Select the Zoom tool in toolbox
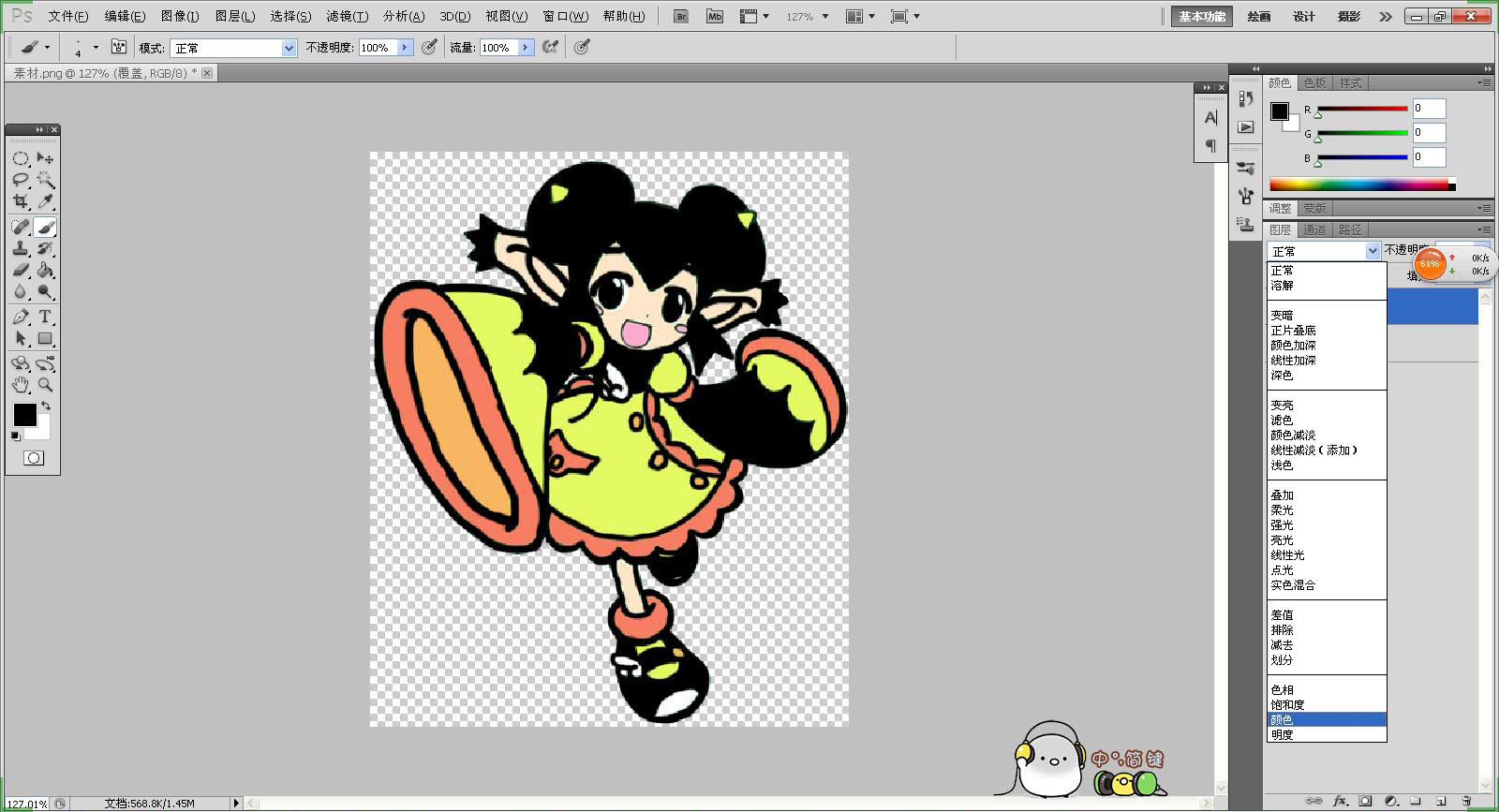1499x812 pixels. (x=45, y=384)
